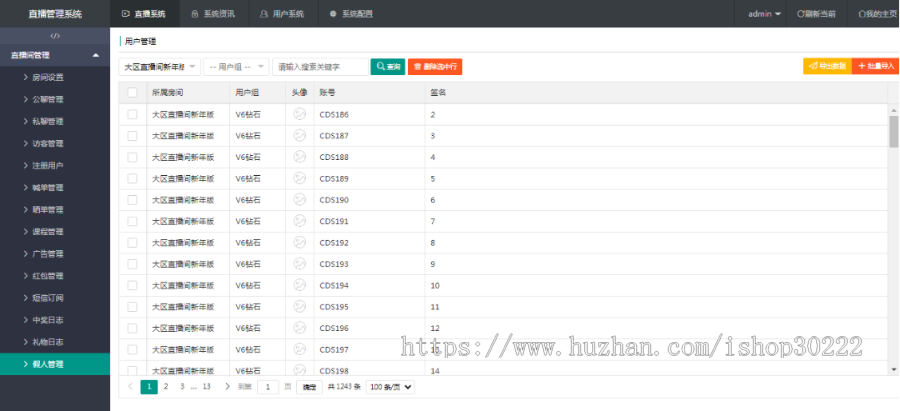Viewport: 900px width, 411px height.
Task: Click the 刷新当前 refresh icon
Action: pos(801,14)
